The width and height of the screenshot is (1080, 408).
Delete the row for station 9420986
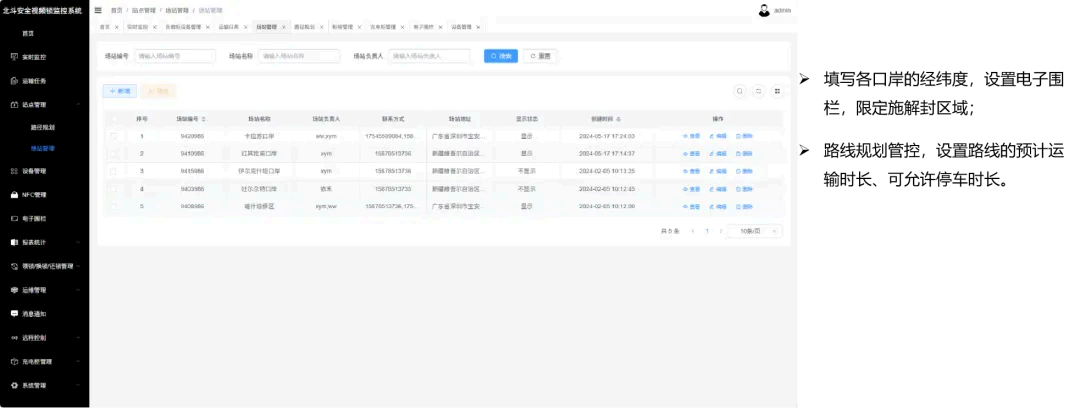coord(745,136)
